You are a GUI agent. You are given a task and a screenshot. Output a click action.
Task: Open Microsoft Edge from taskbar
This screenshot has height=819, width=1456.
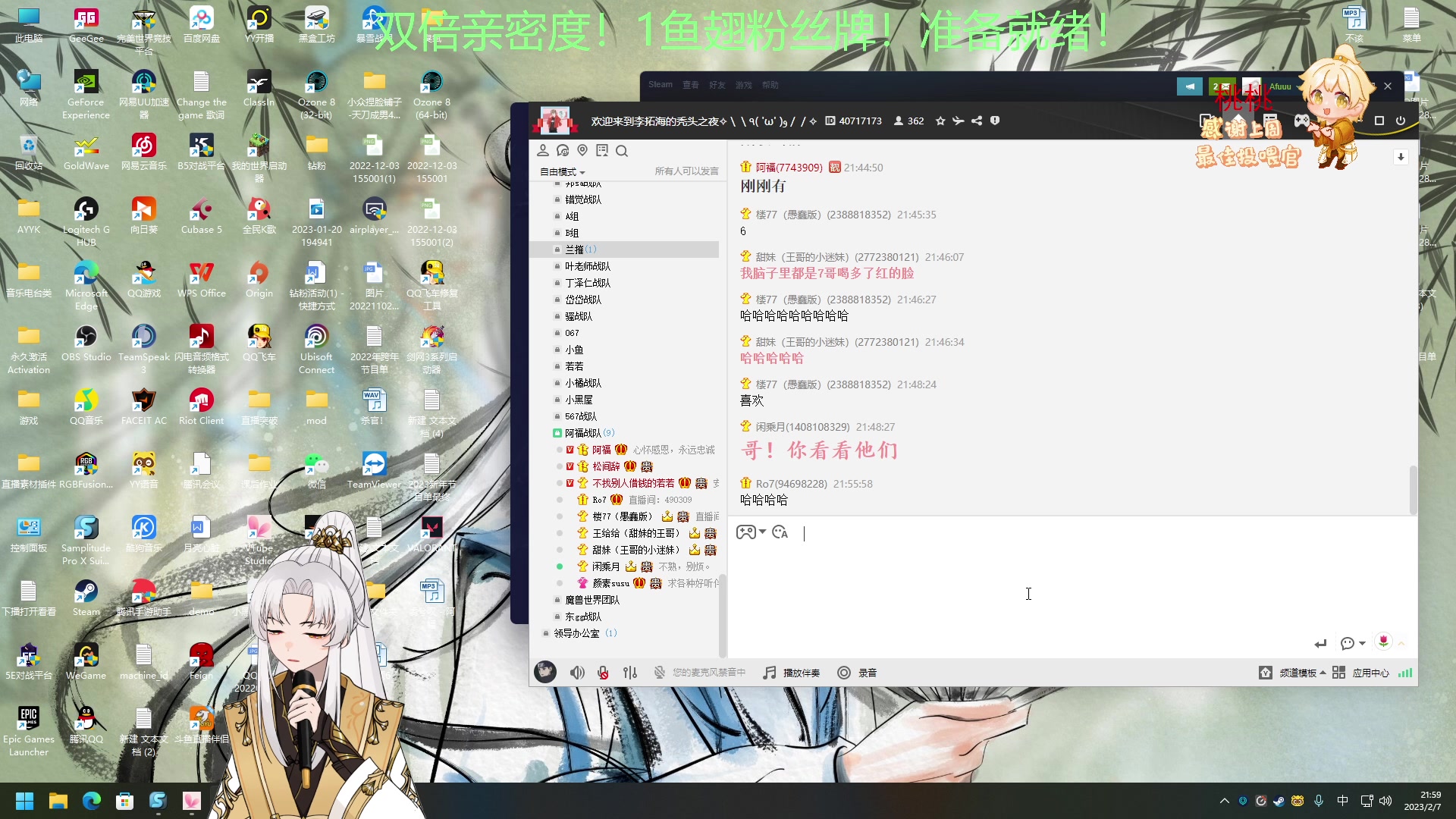click(92, 801)
